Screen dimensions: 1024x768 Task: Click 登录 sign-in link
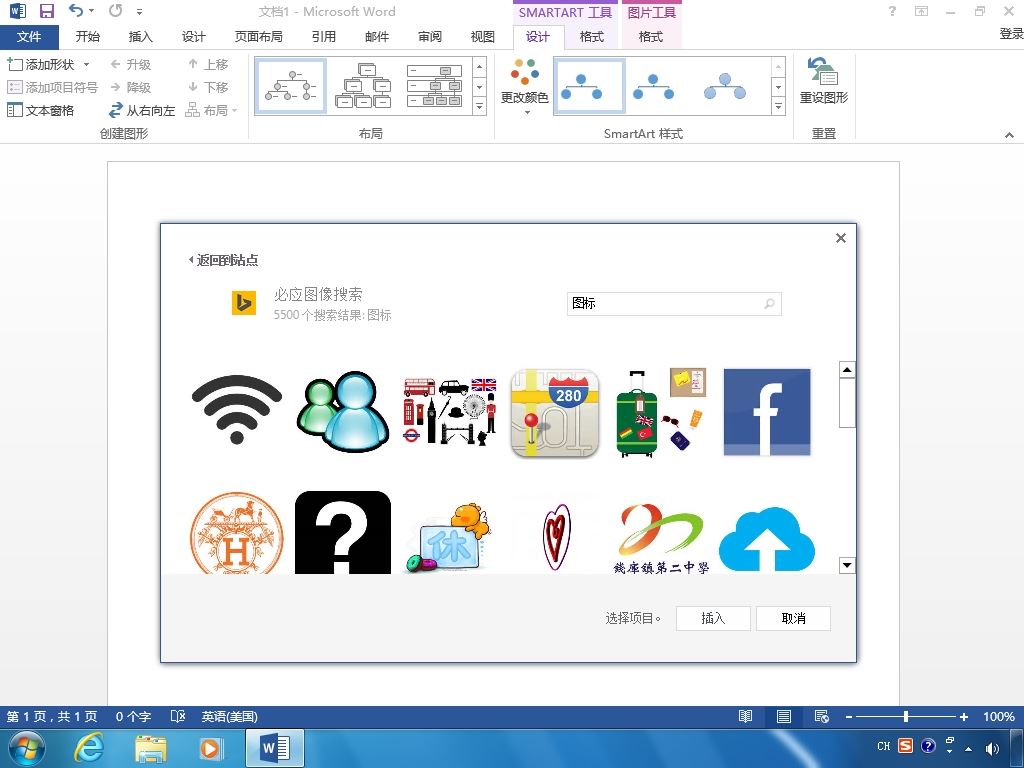[1012, 33]
